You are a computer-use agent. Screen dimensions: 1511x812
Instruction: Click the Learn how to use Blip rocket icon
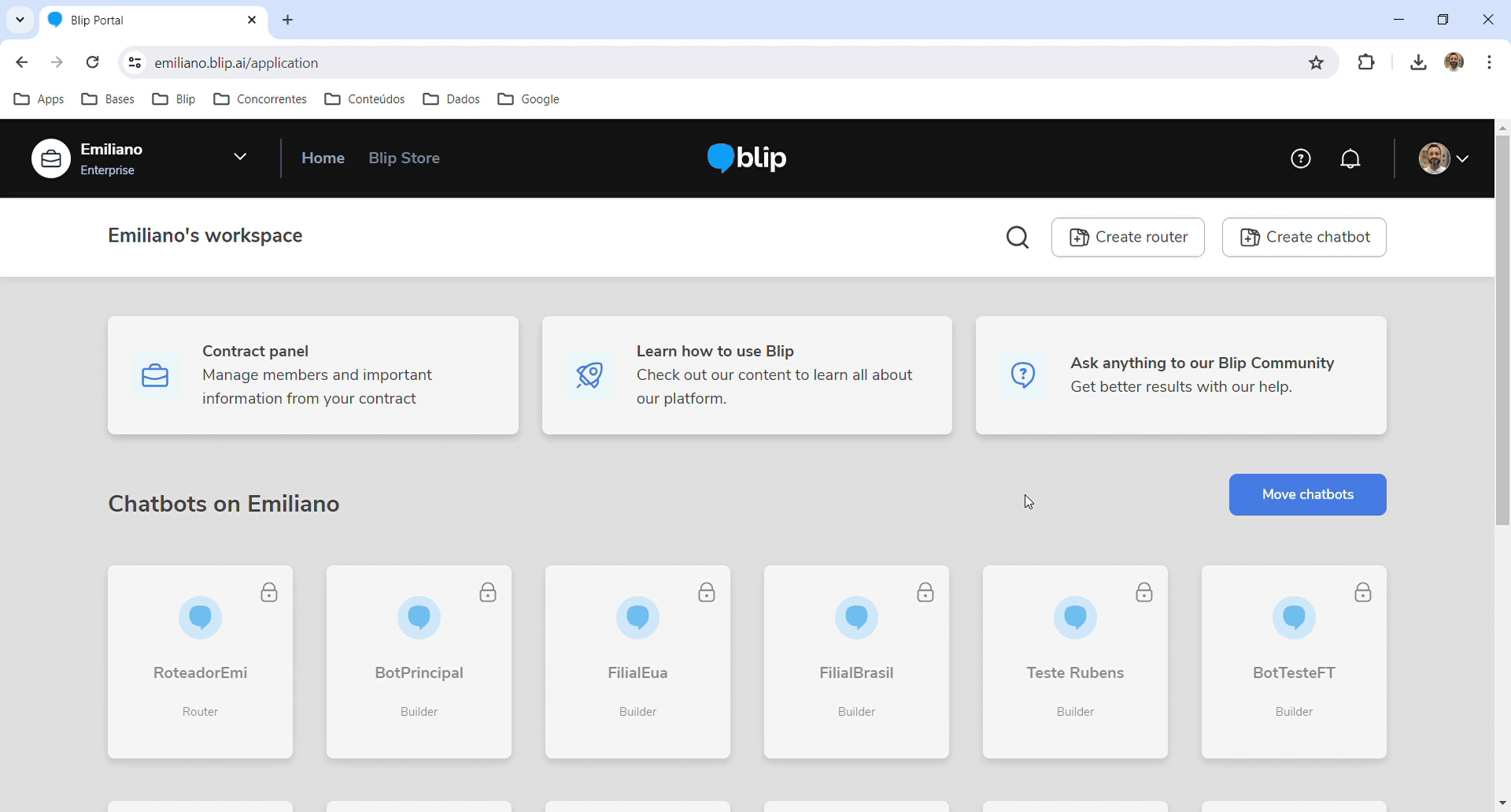coord(589,375)
